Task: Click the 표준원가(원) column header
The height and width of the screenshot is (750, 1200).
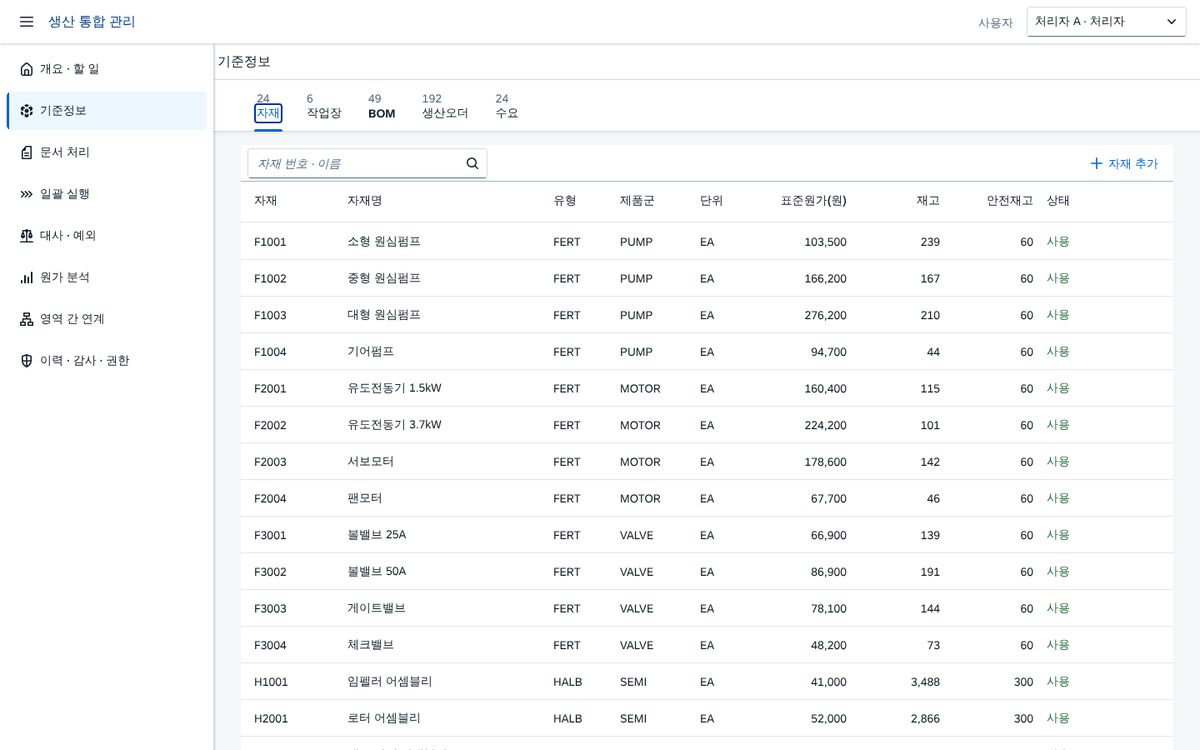Action: tap(813, 201)
